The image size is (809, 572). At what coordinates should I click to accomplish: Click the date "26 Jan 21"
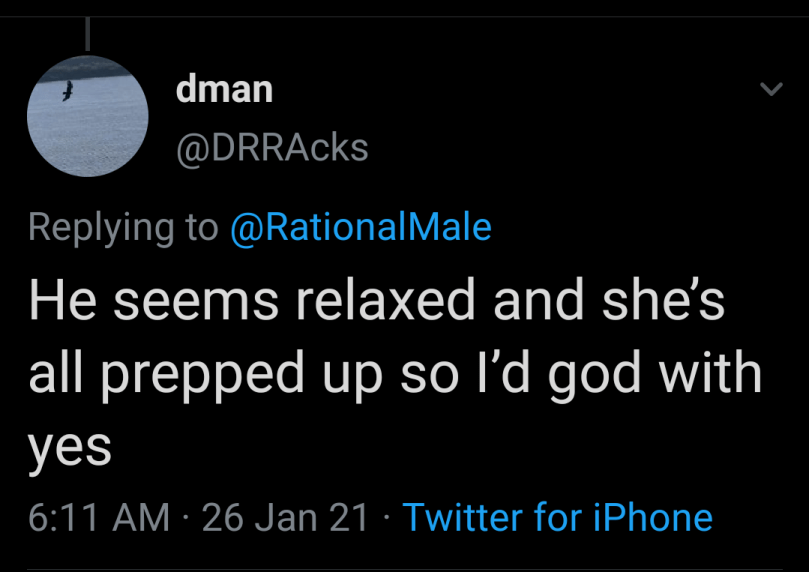(x=286, y=517)
